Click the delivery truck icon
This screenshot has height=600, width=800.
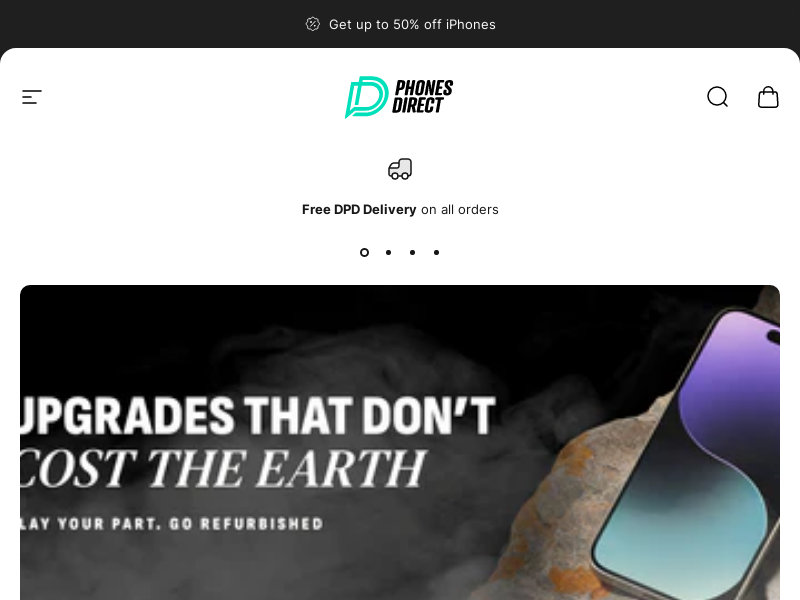pyautogui.click(x=400, y=169)
